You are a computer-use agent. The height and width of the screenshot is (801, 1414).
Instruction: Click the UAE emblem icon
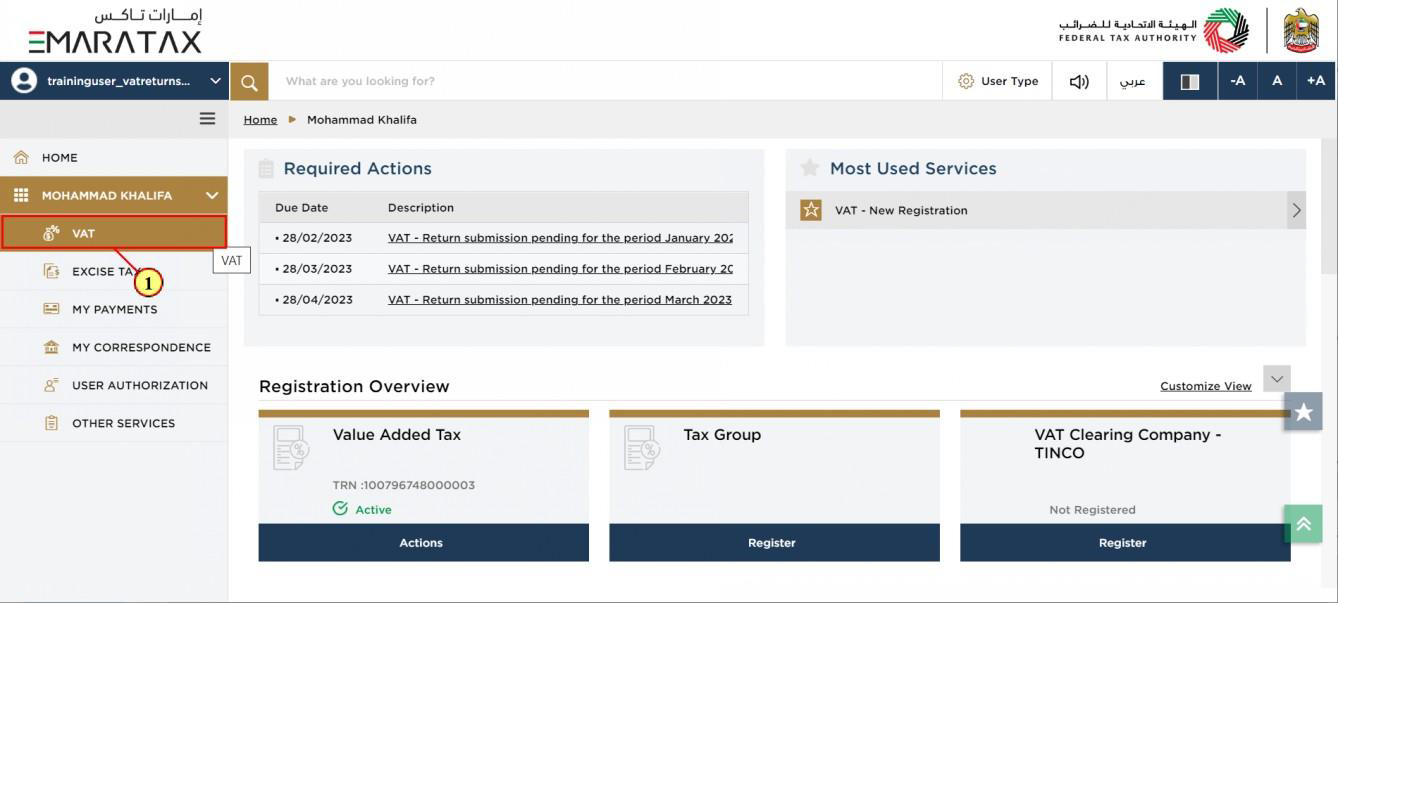[1301, 30]
